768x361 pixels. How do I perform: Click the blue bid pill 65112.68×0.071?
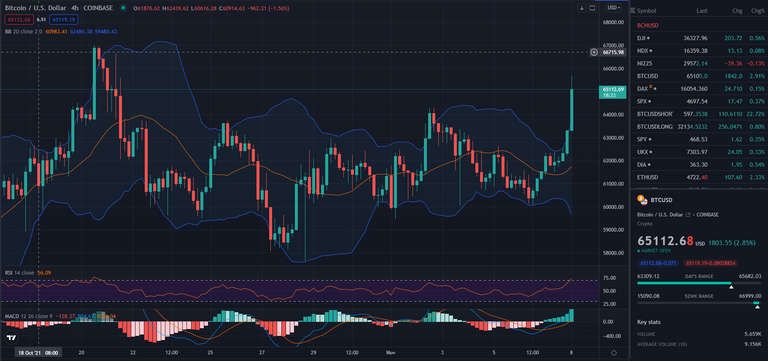pyautogui.click(x=658, y=263)
